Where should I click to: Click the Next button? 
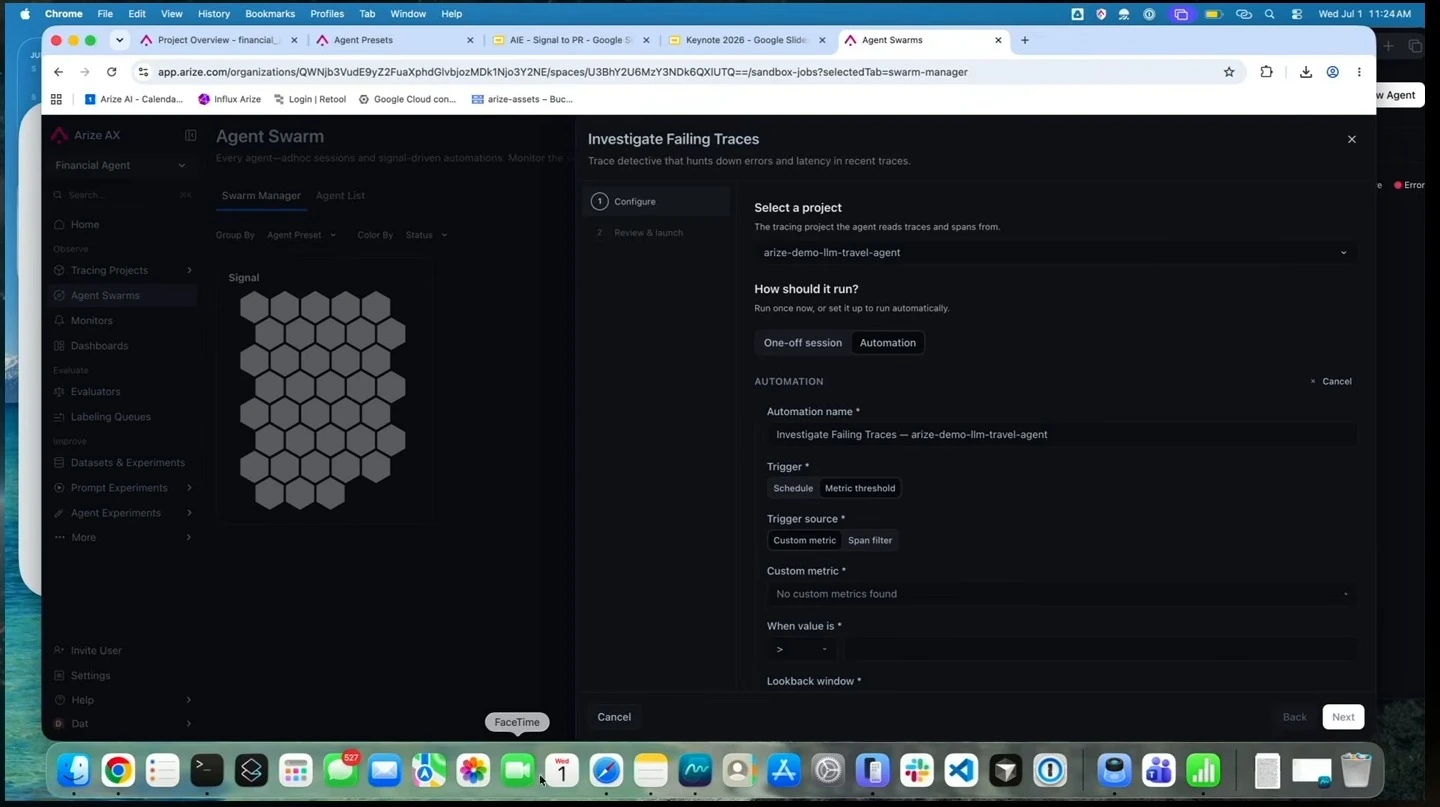click(x=1343, y=717)
